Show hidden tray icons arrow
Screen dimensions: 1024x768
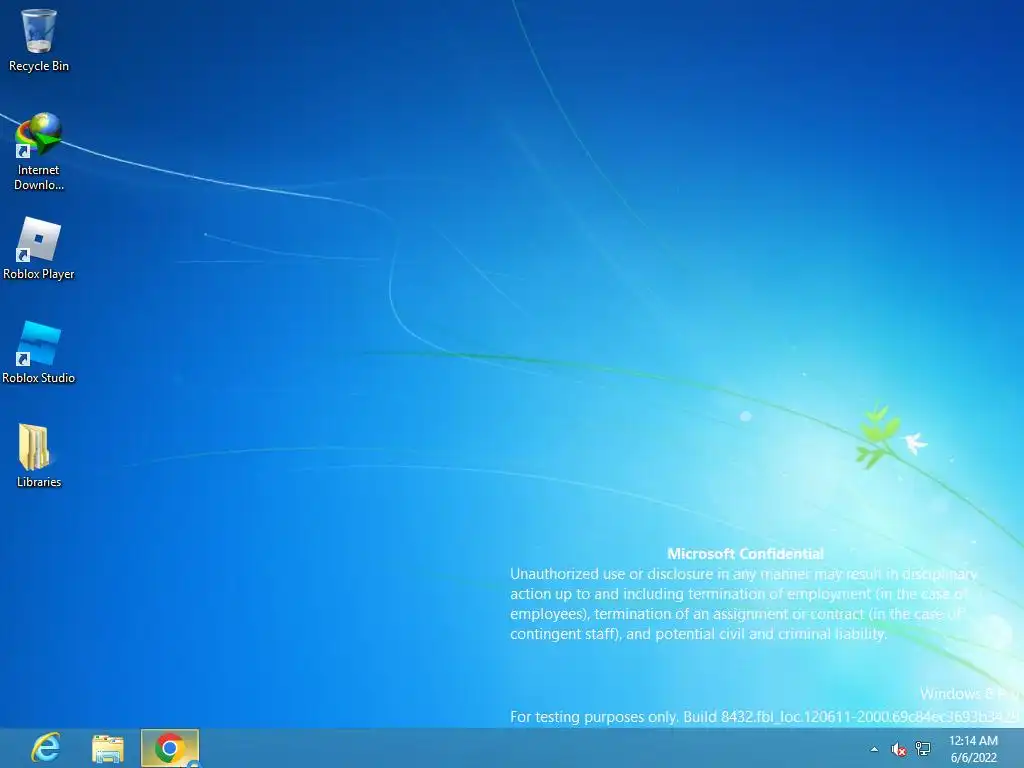click(874, 749)
